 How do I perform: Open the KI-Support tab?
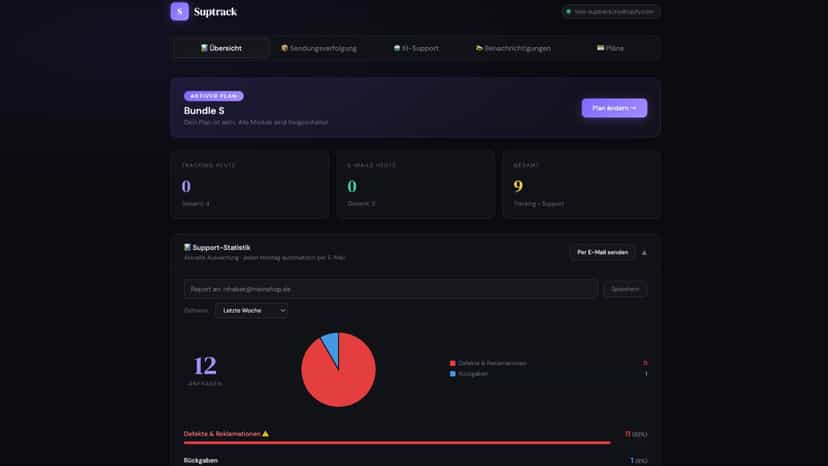[416, 48]
